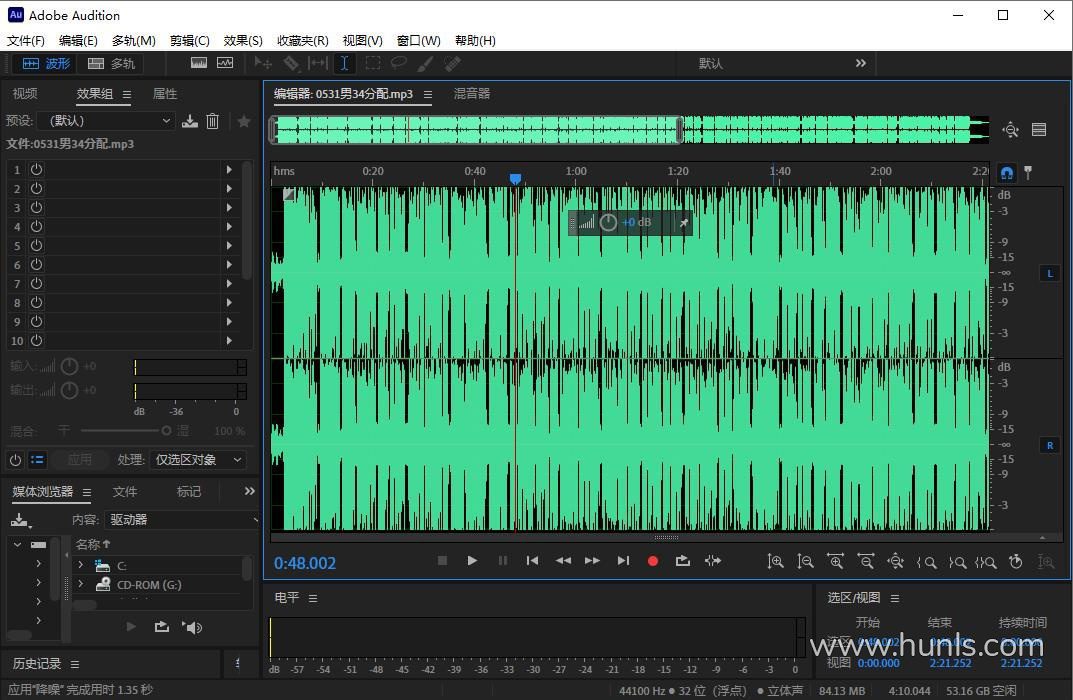1073x700 pixels.
Task: Click zoom out full icon
Action: coord(895,562)
